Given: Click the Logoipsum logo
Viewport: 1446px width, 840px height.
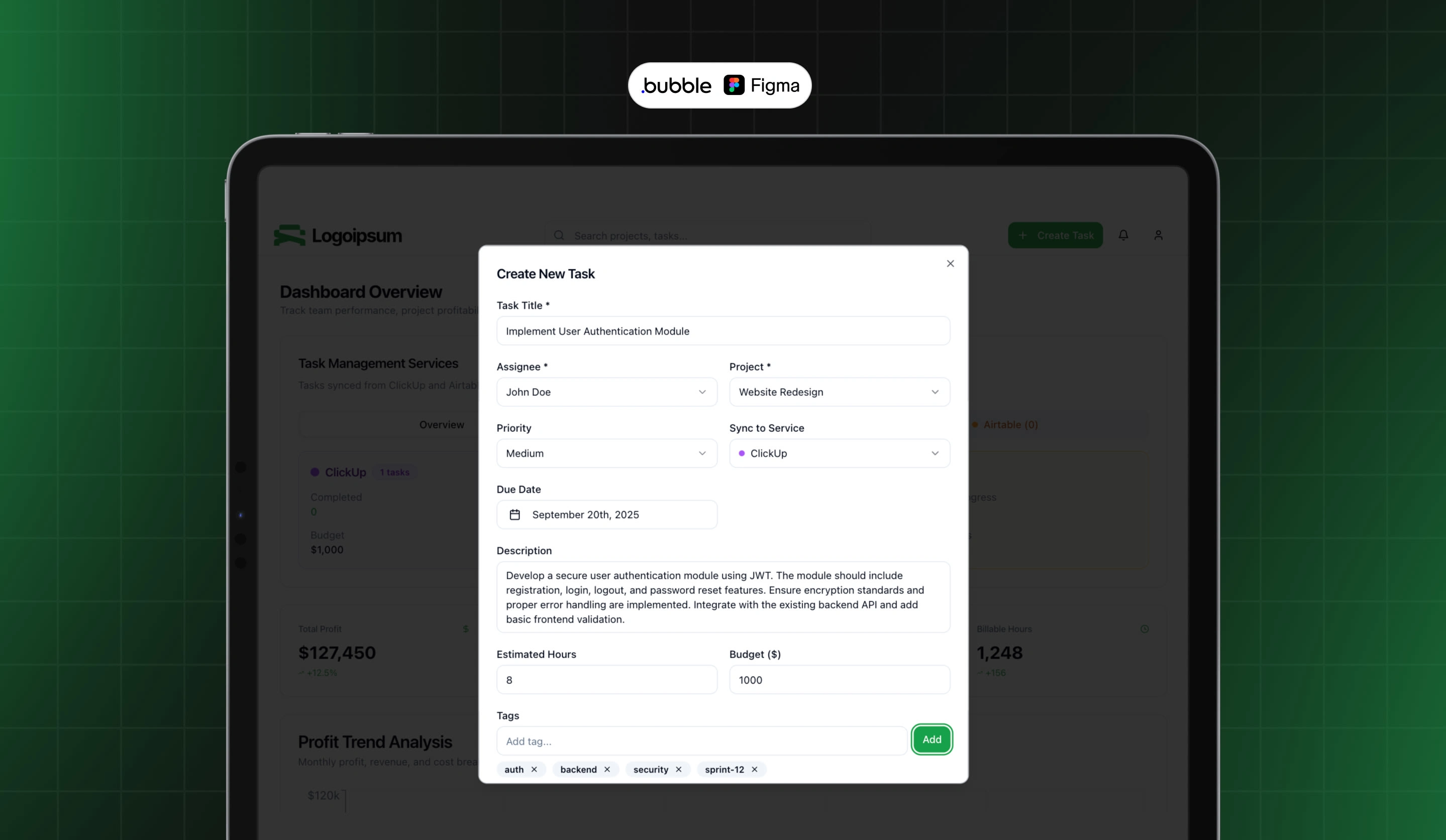Looking at the screenshot, I should click(x=338, y=235).
